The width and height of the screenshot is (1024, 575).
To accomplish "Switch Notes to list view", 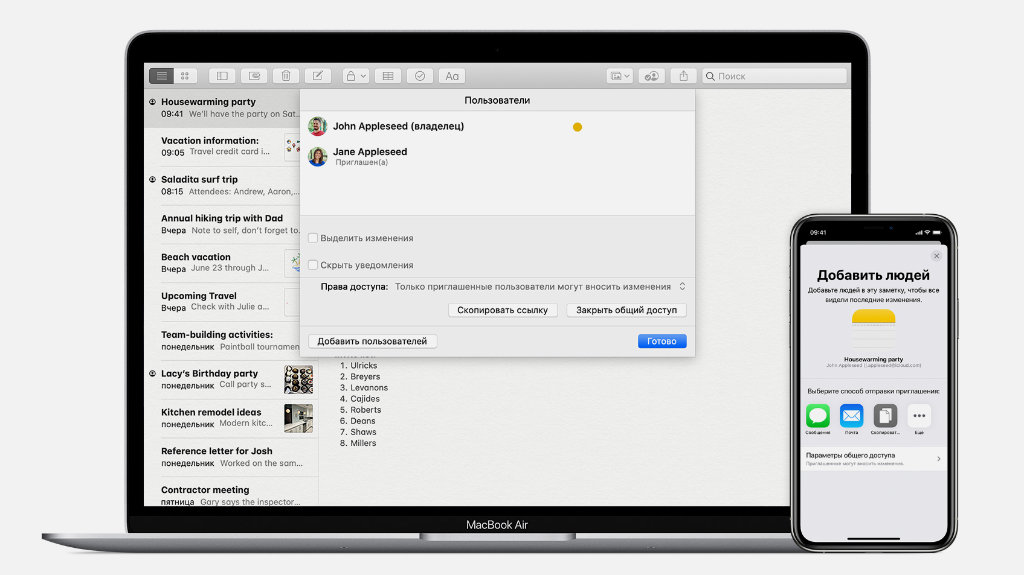I will coord(161,76).
